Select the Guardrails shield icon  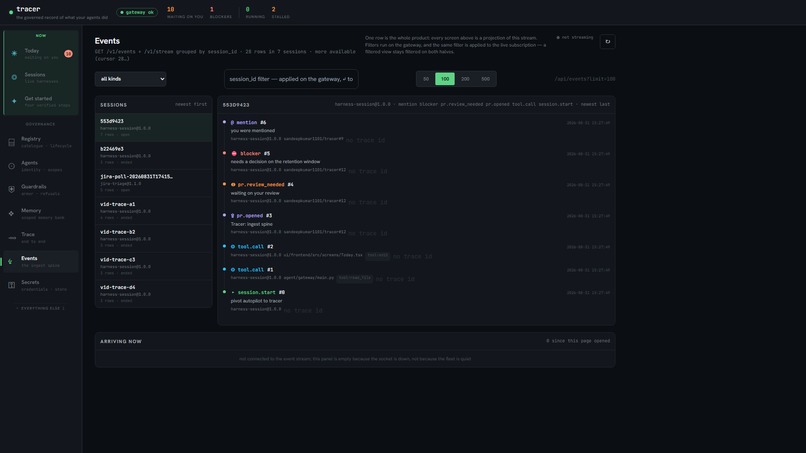(x=11, y=190)
